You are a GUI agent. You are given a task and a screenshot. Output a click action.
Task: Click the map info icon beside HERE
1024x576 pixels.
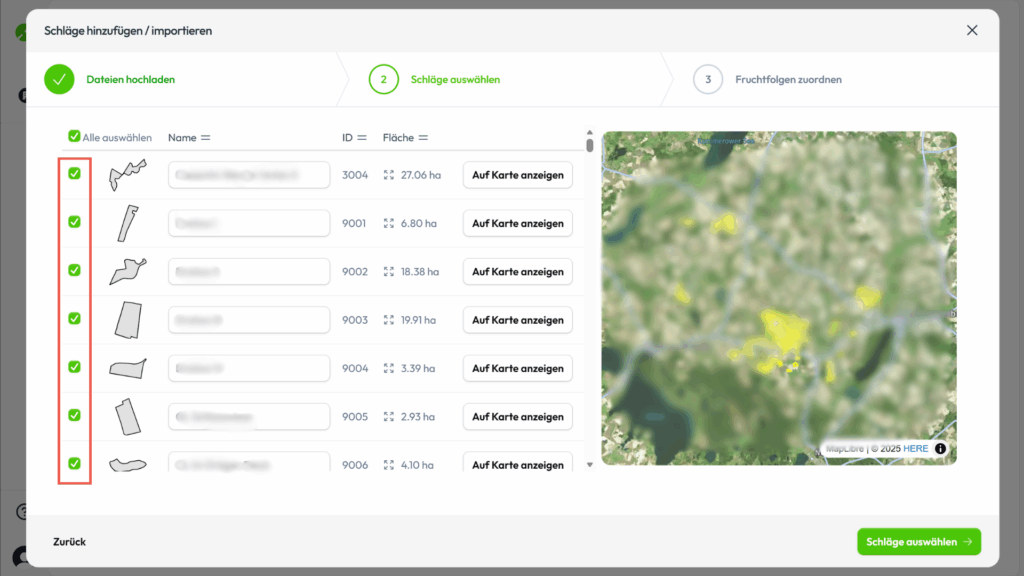(x=940, y=449)
